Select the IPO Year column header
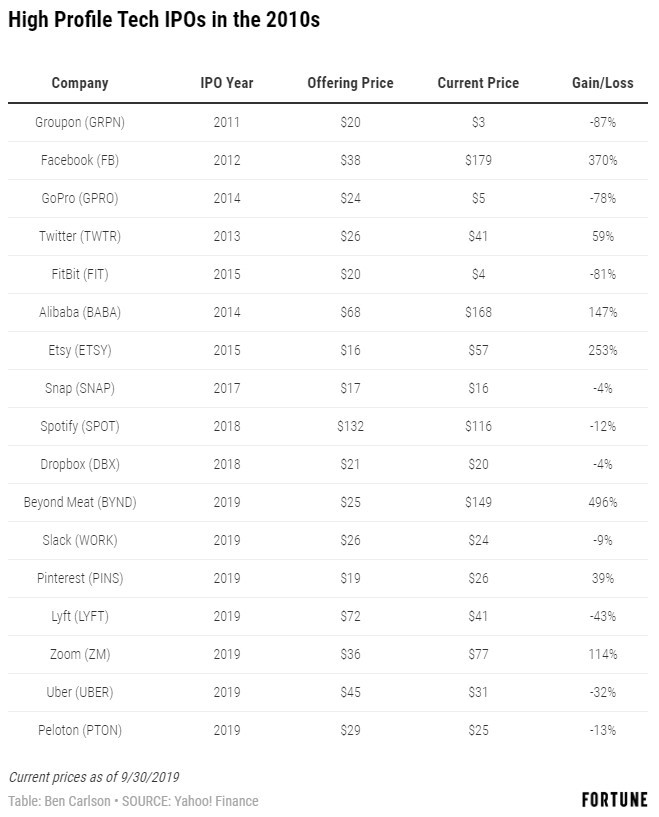The width and height of the screenshot is (659, 817). [226, 83]
